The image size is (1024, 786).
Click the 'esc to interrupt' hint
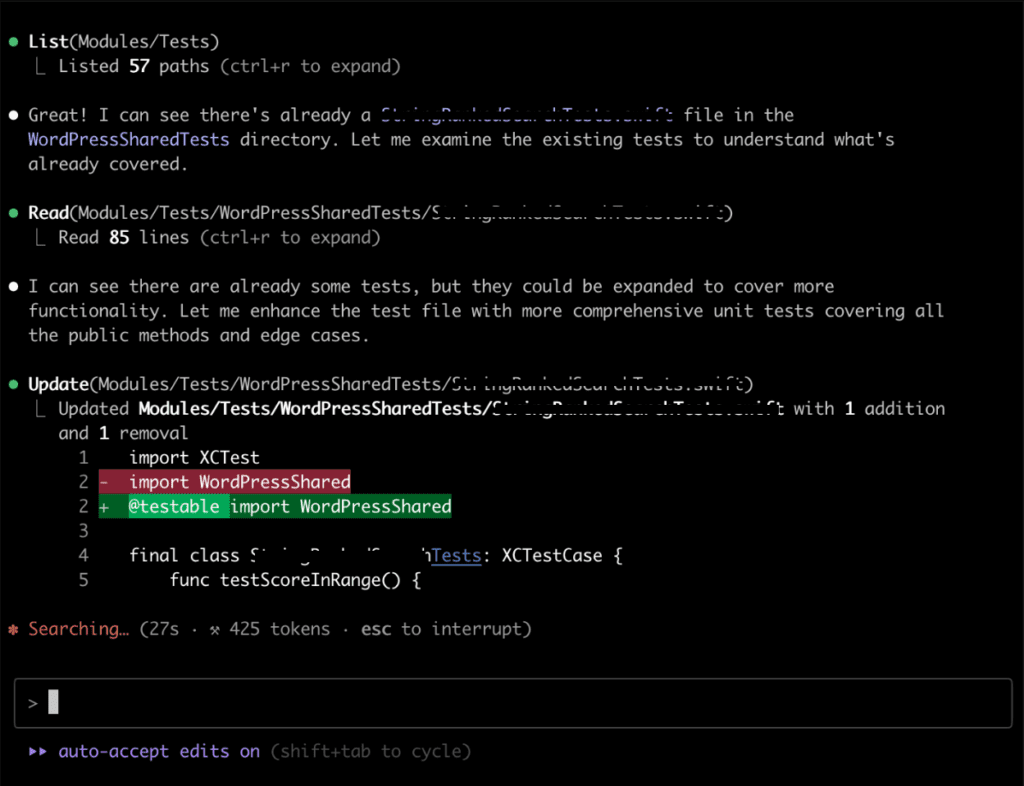point(446,629)
